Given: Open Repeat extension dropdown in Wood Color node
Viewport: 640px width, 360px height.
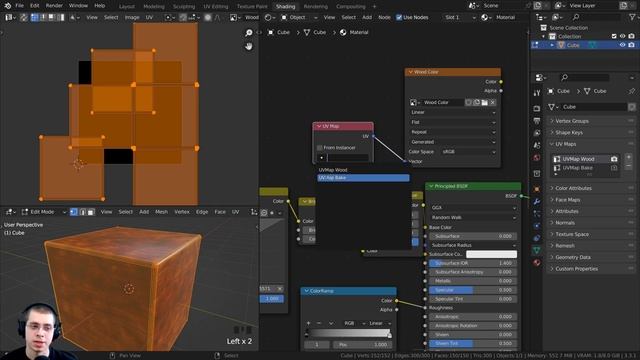Looking at the screenshot, I should click(453, 132).
